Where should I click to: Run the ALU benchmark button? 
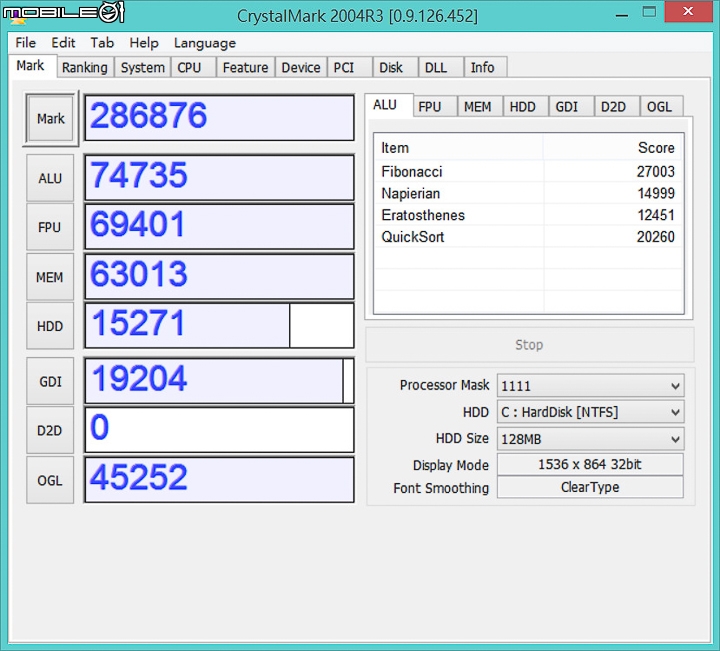50,178
